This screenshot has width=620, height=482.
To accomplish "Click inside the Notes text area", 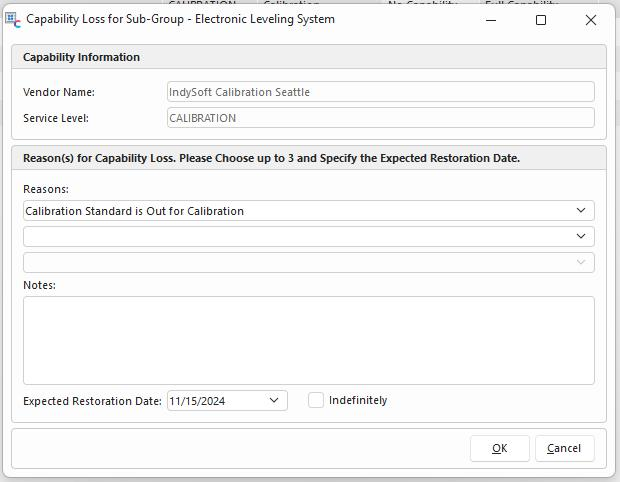I will (x=308, y=340).
